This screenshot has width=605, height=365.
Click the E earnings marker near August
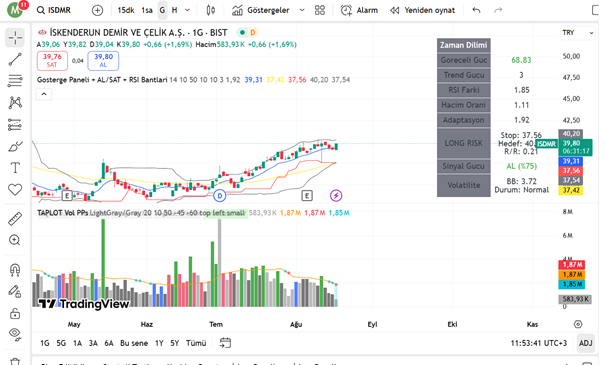click(307, 196)
